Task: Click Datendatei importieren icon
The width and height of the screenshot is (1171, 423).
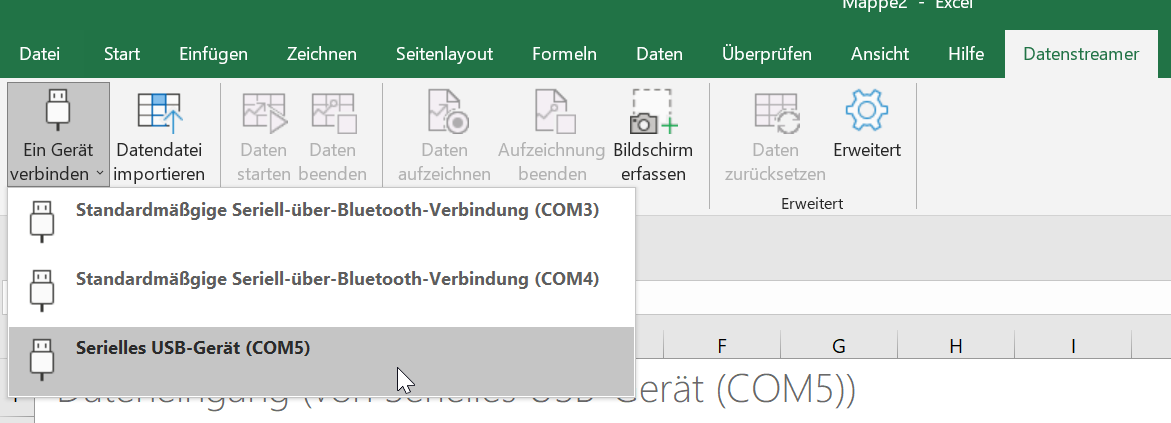Action: [x=160, y=112]
